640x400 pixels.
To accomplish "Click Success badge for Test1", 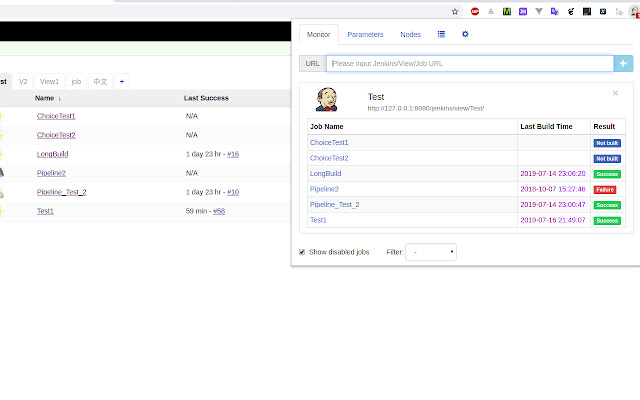I will pyautogui.click(x=607, y=221).
